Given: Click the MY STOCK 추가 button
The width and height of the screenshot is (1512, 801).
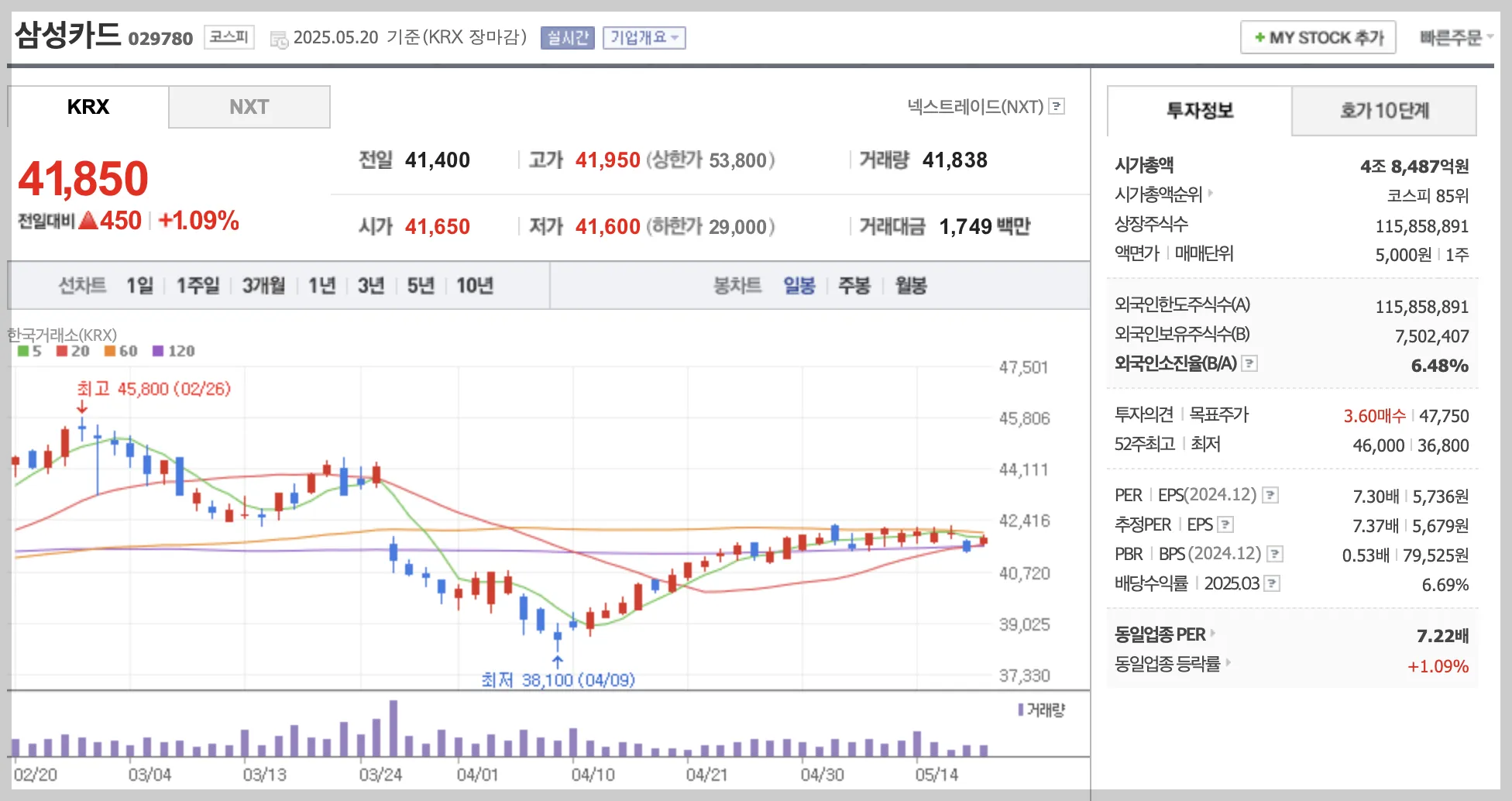Looking at the screenshot, I should tap(1318, 37).
